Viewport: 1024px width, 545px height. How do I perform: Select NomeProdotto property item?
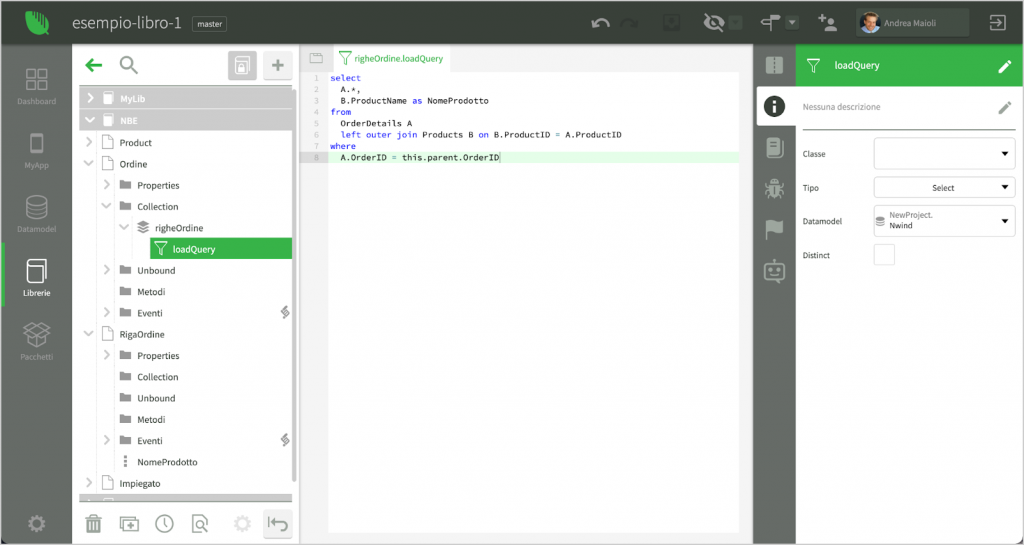point(167,461)
